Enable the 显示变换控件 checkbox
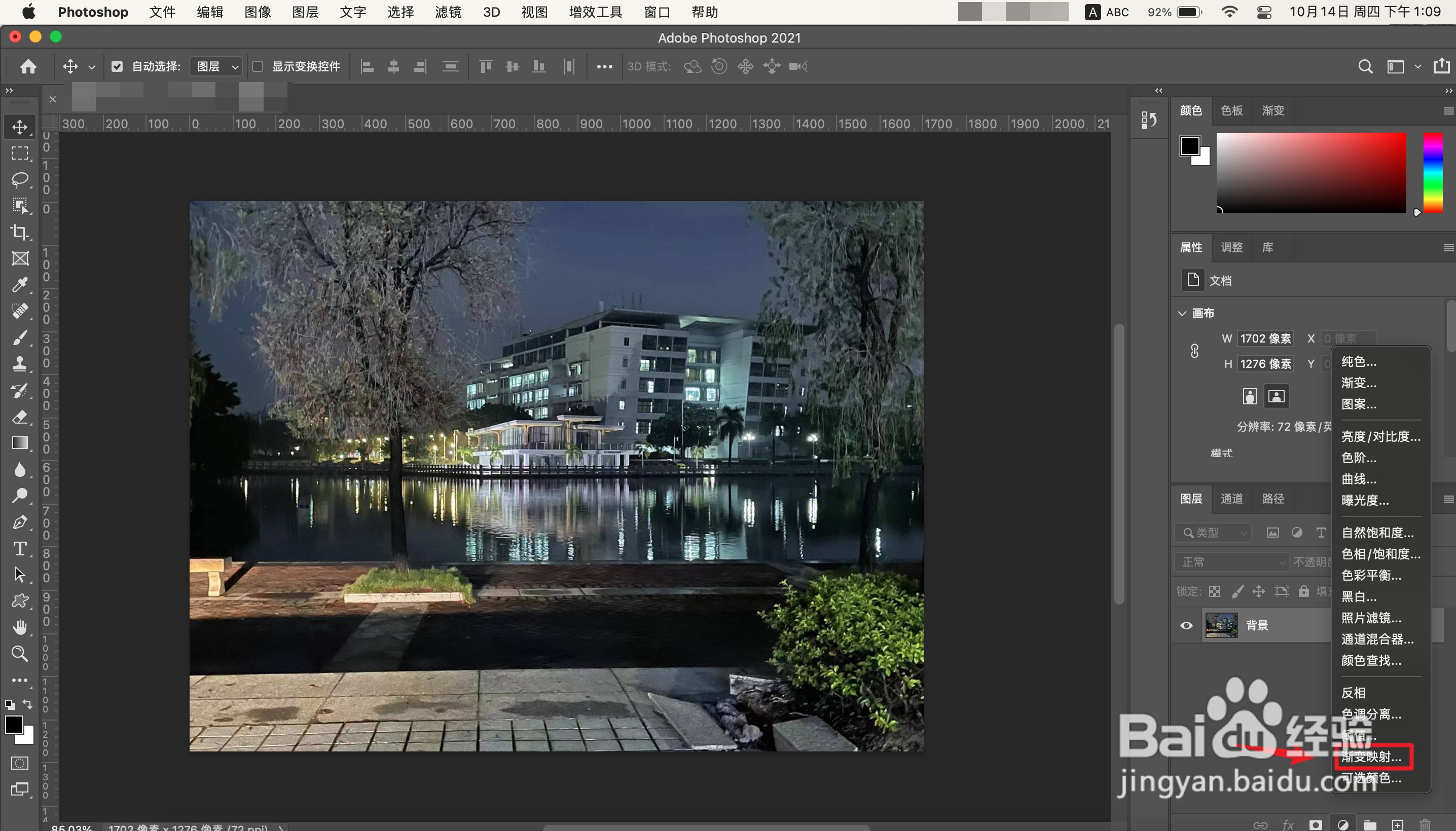Screen dimensions: 1456x831 (x=258, y=67)
